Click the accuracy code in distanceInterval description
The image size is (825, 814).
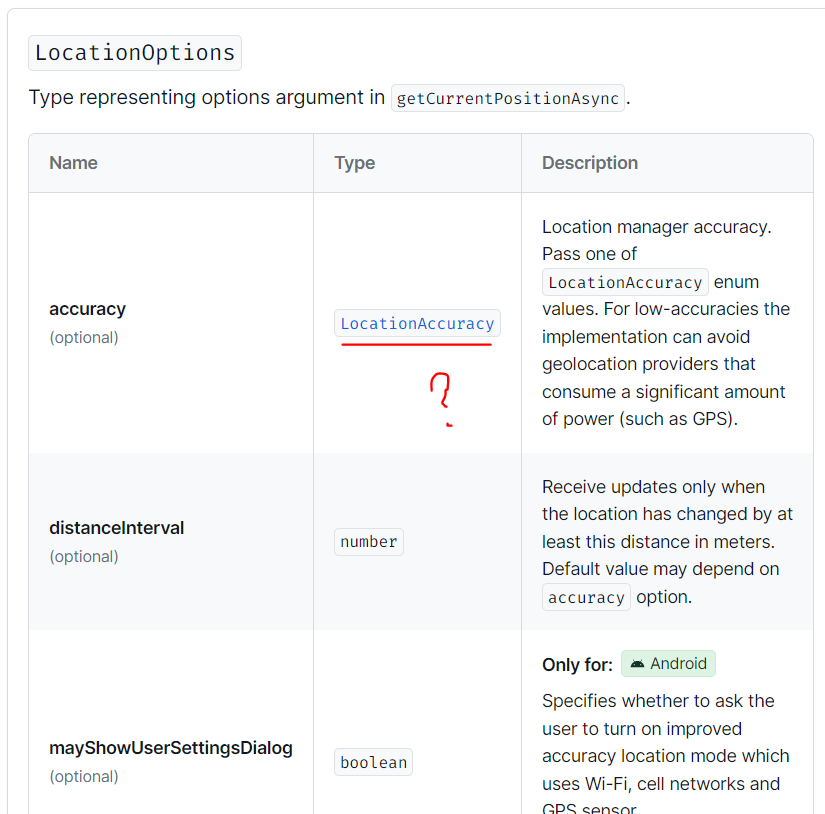(586, 597)
